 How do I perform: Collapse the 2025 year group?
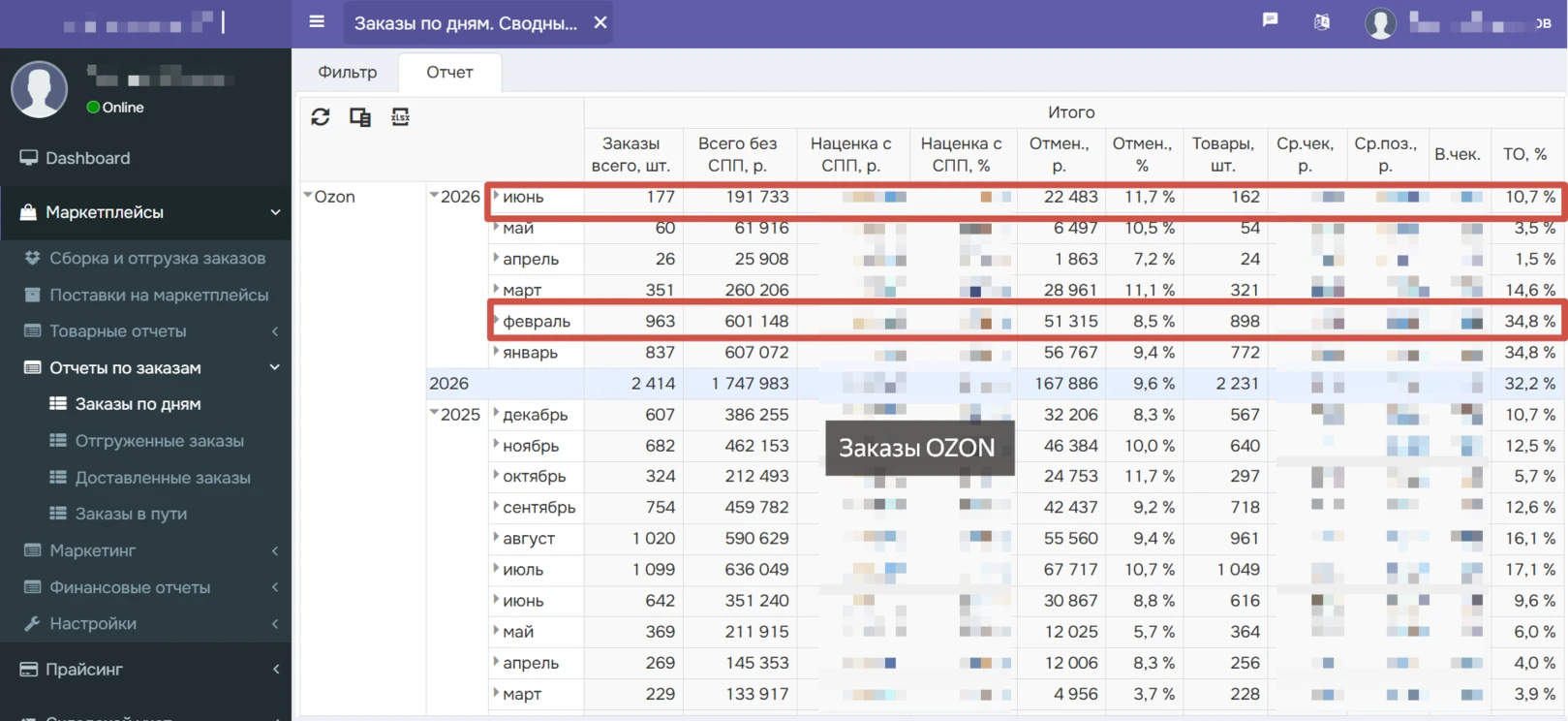(x=434, y=414)
